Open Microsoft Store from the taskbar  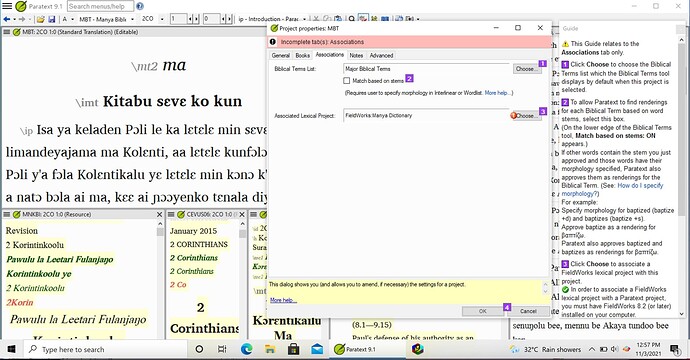coord(294,349)
